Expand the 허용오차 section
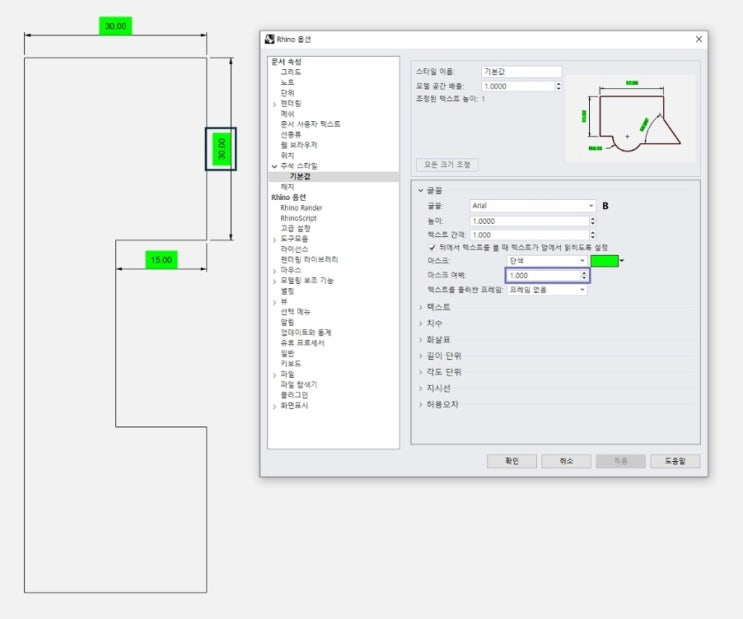The width and height of the screenshot is (743, 619). pyautogui.click(x=420, y=404)
